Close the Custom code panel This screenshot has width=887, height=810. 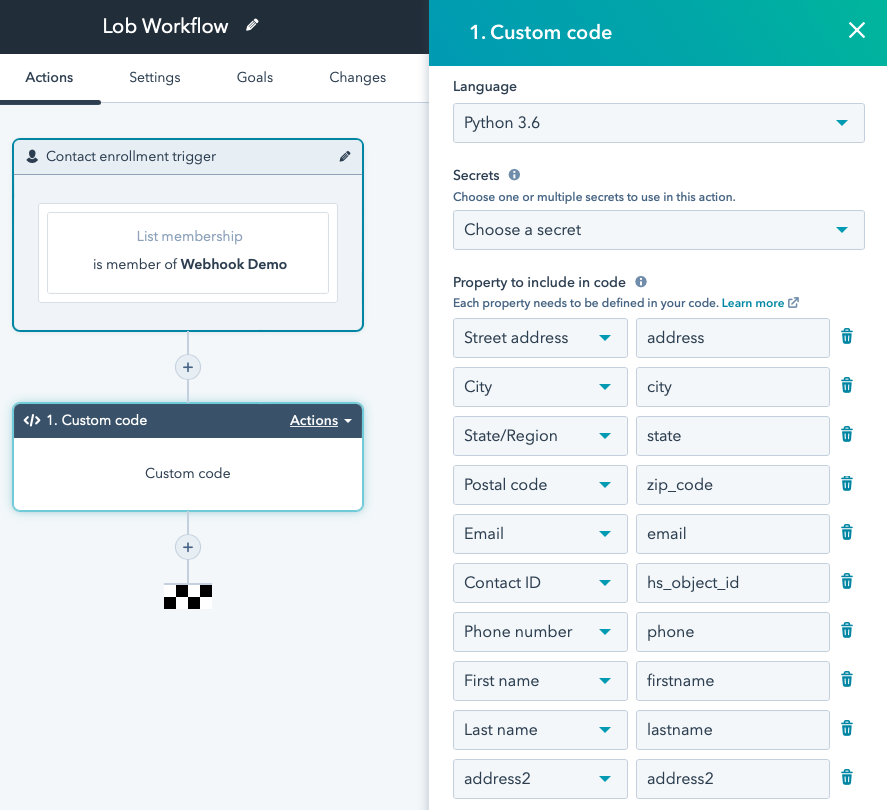(x=856, y=31)
